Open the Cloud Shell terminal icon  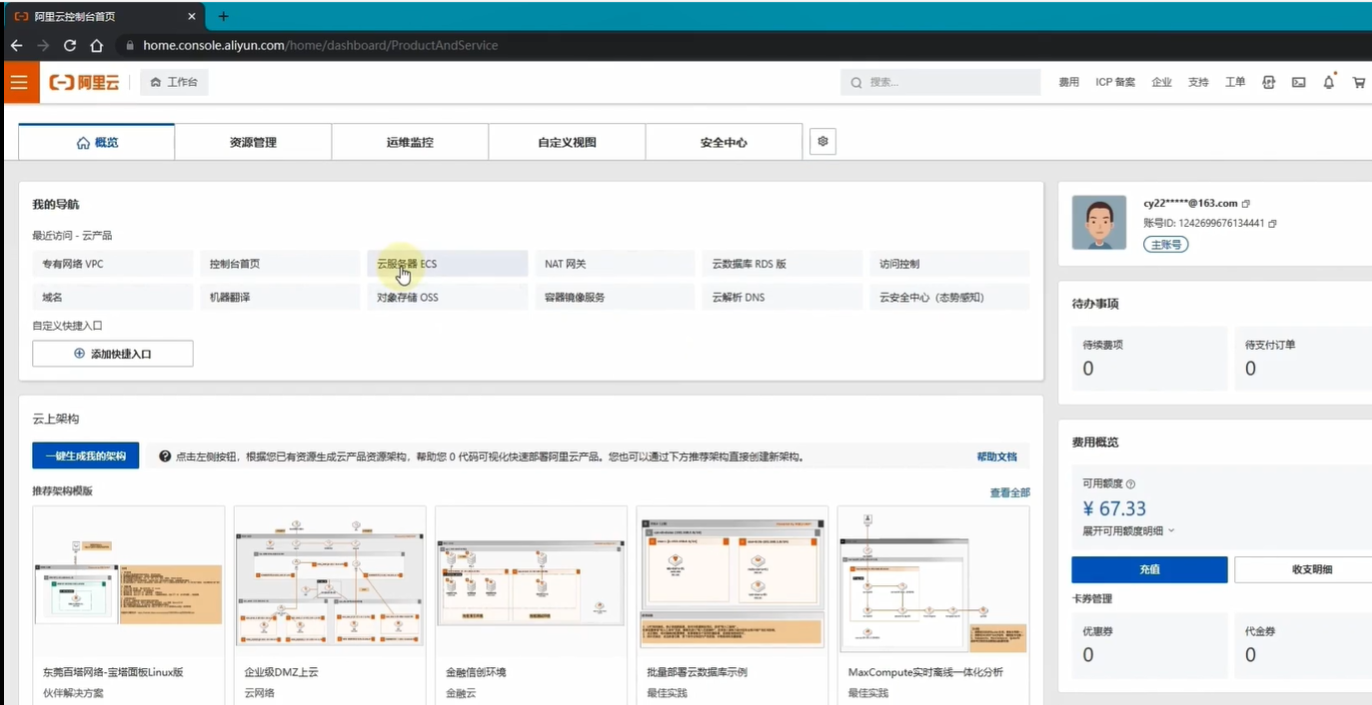click(1298, 83)
